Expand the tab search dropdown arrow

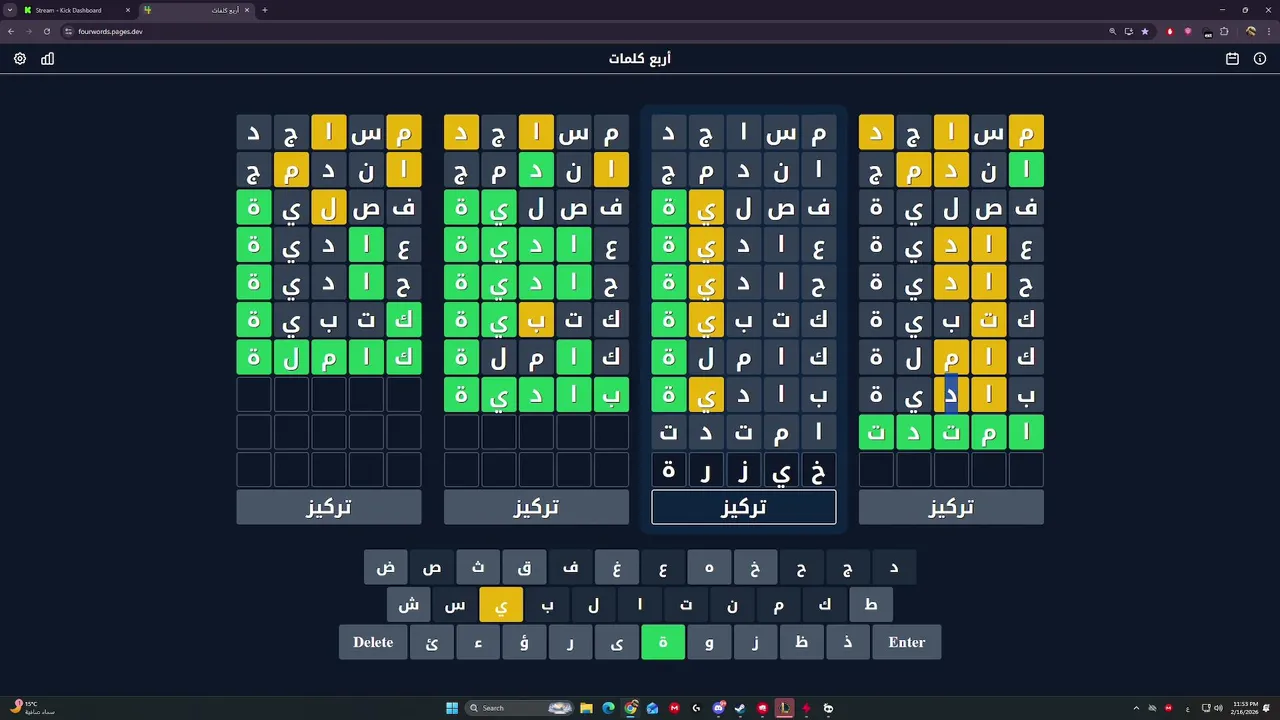(x=9, y=10)
